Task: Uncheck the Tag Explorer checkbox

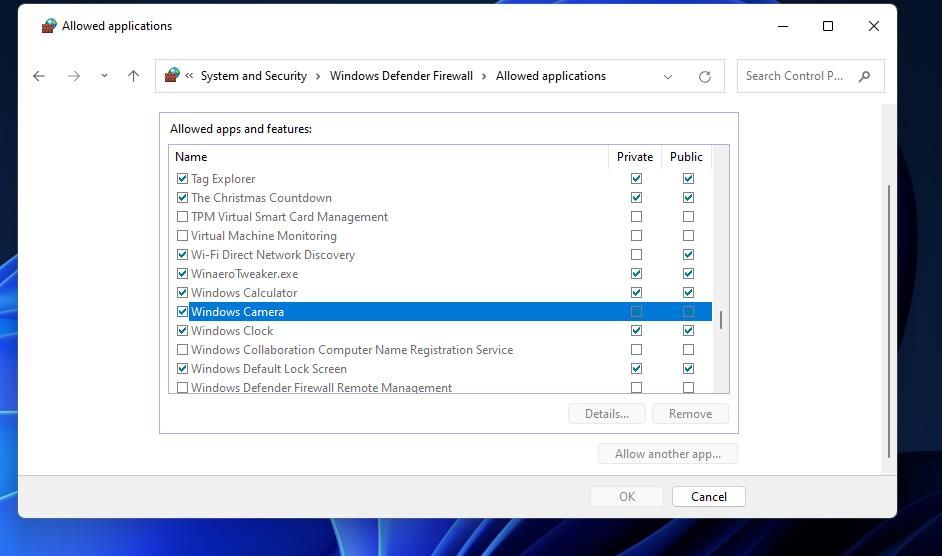Action: [182, 179]
